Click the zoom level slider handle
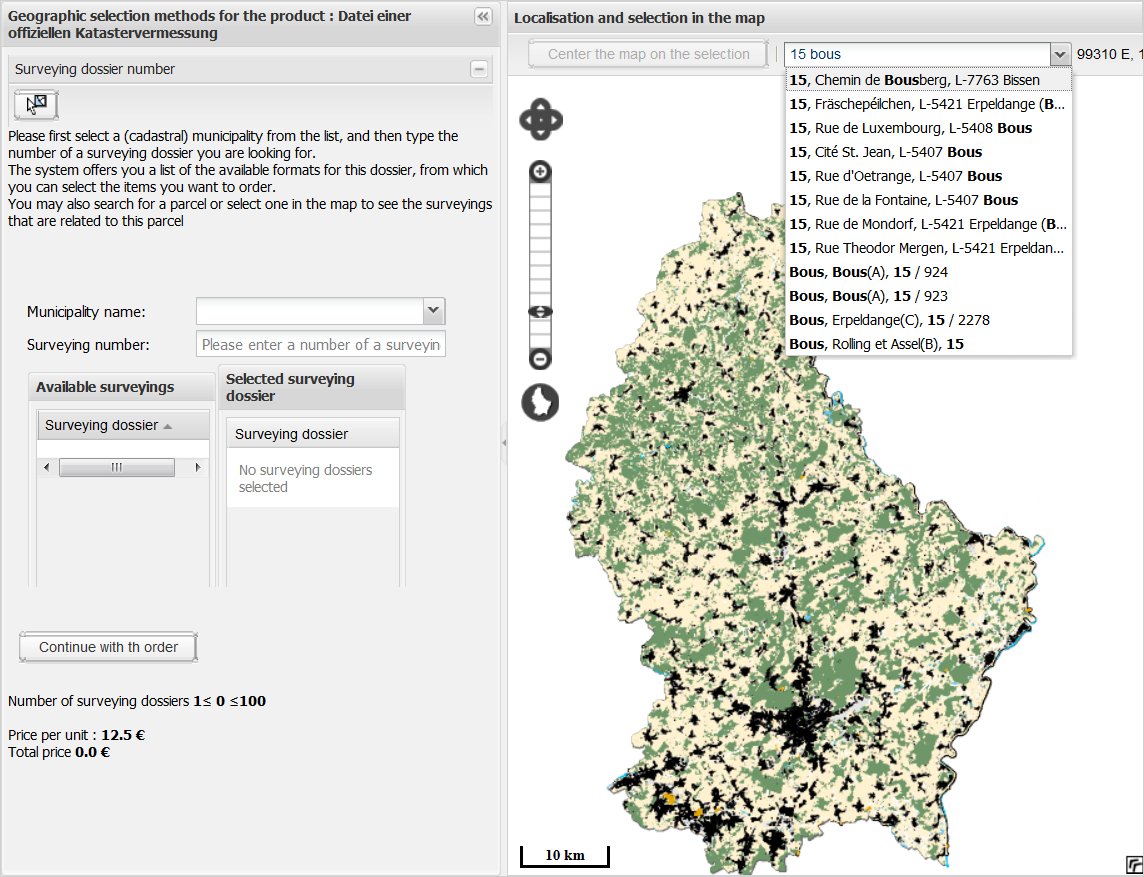This screenshot has height=877, width=1144. [x=540, y=312]
